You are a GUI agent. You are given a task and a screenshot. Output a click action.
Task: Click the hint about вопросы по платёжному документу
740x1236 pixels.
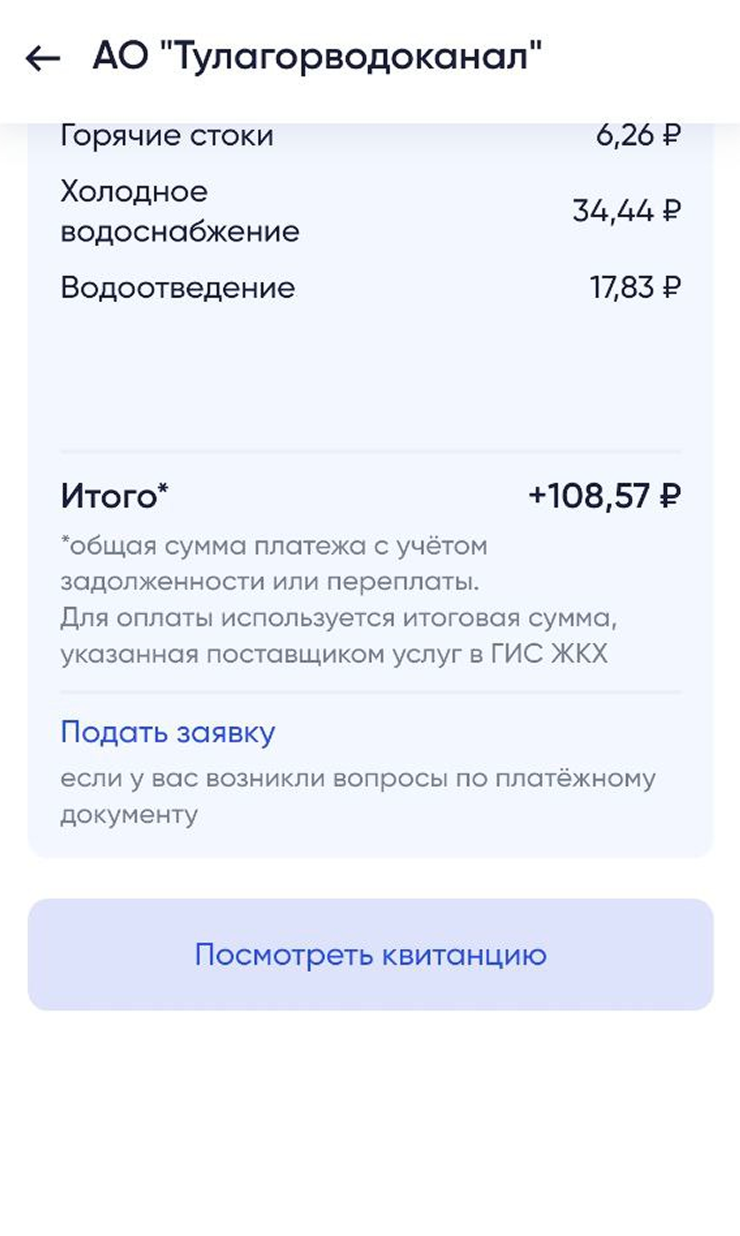click(x=357, y=796)
